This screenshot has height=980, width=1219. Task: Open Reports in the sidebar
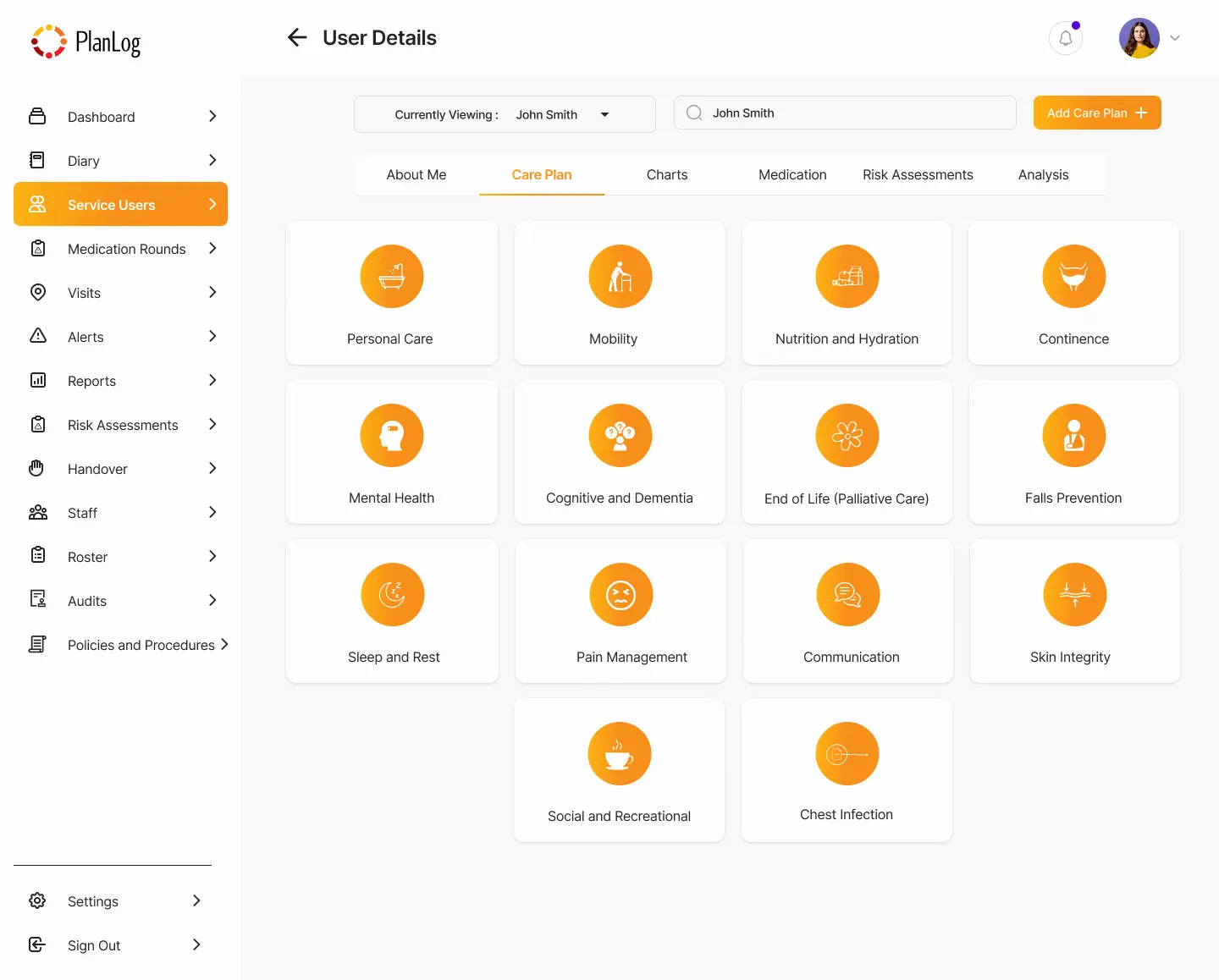pyautogui.click(x=92, y=381)
